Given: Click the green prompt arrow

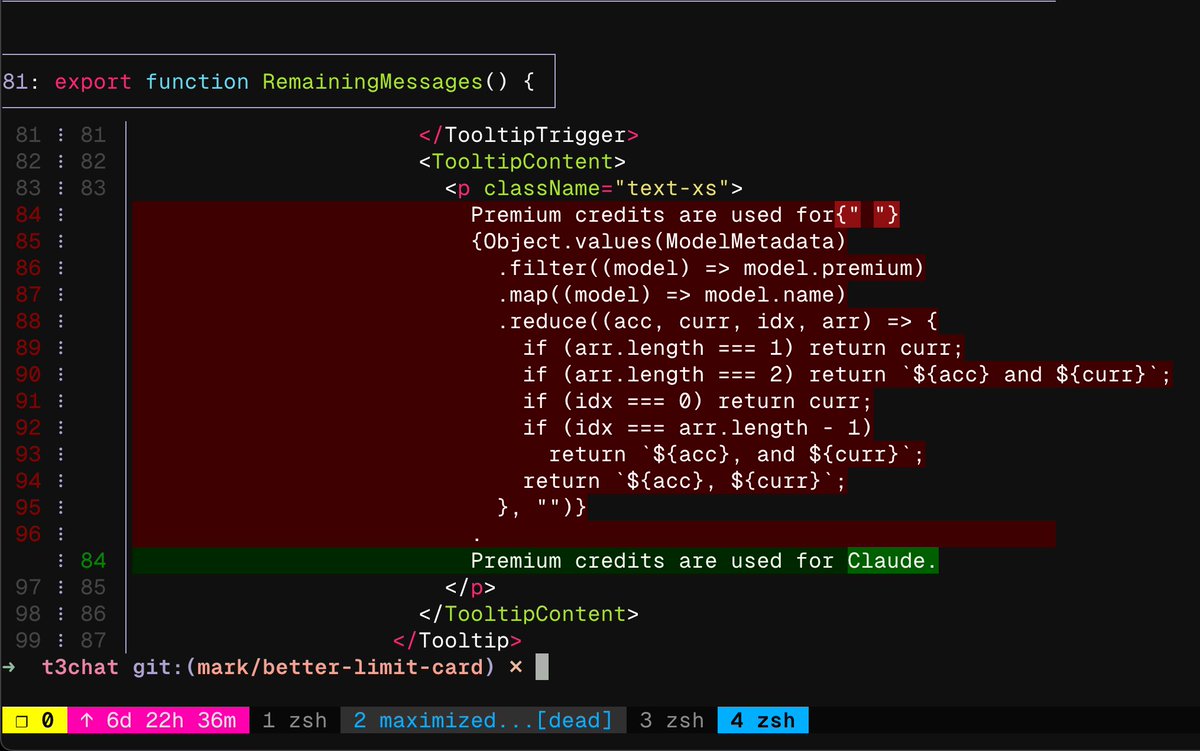Looking at the screenshot, I should point(9,666).
